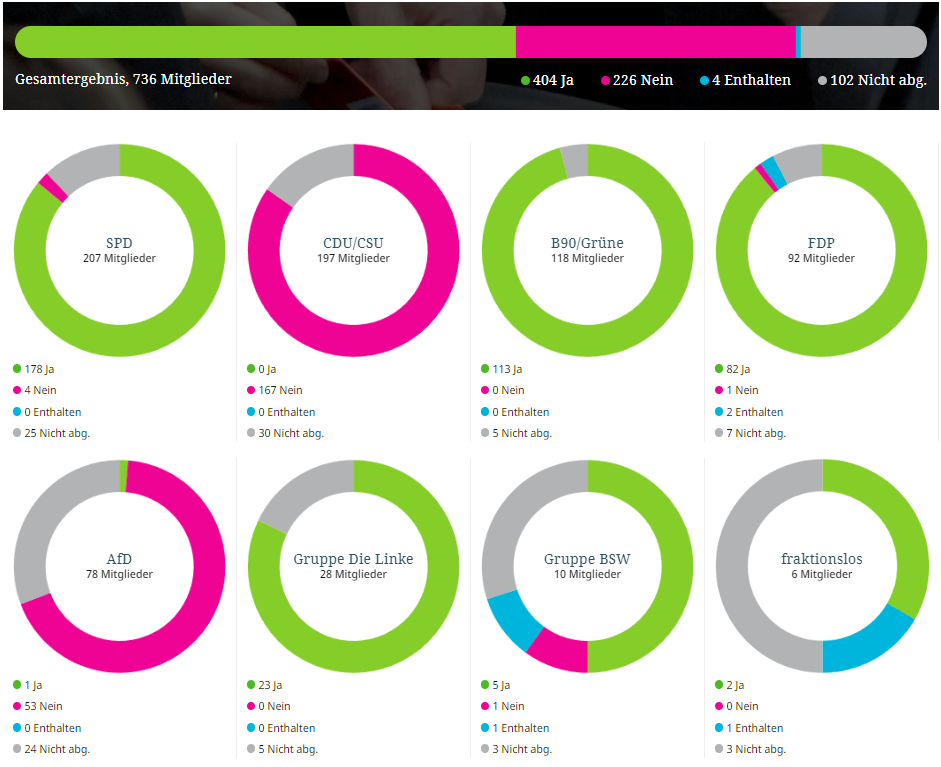Click the pink Nein segment of the top result bar
The width and height of the screenshot is (941, 767).
655,42
